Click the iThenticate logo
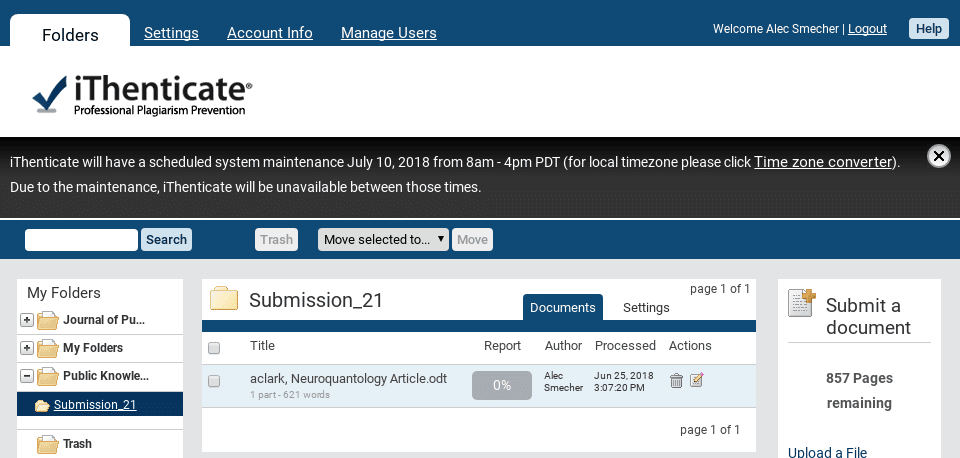This screenshot has height=458, width=960. tap(142, 96)
